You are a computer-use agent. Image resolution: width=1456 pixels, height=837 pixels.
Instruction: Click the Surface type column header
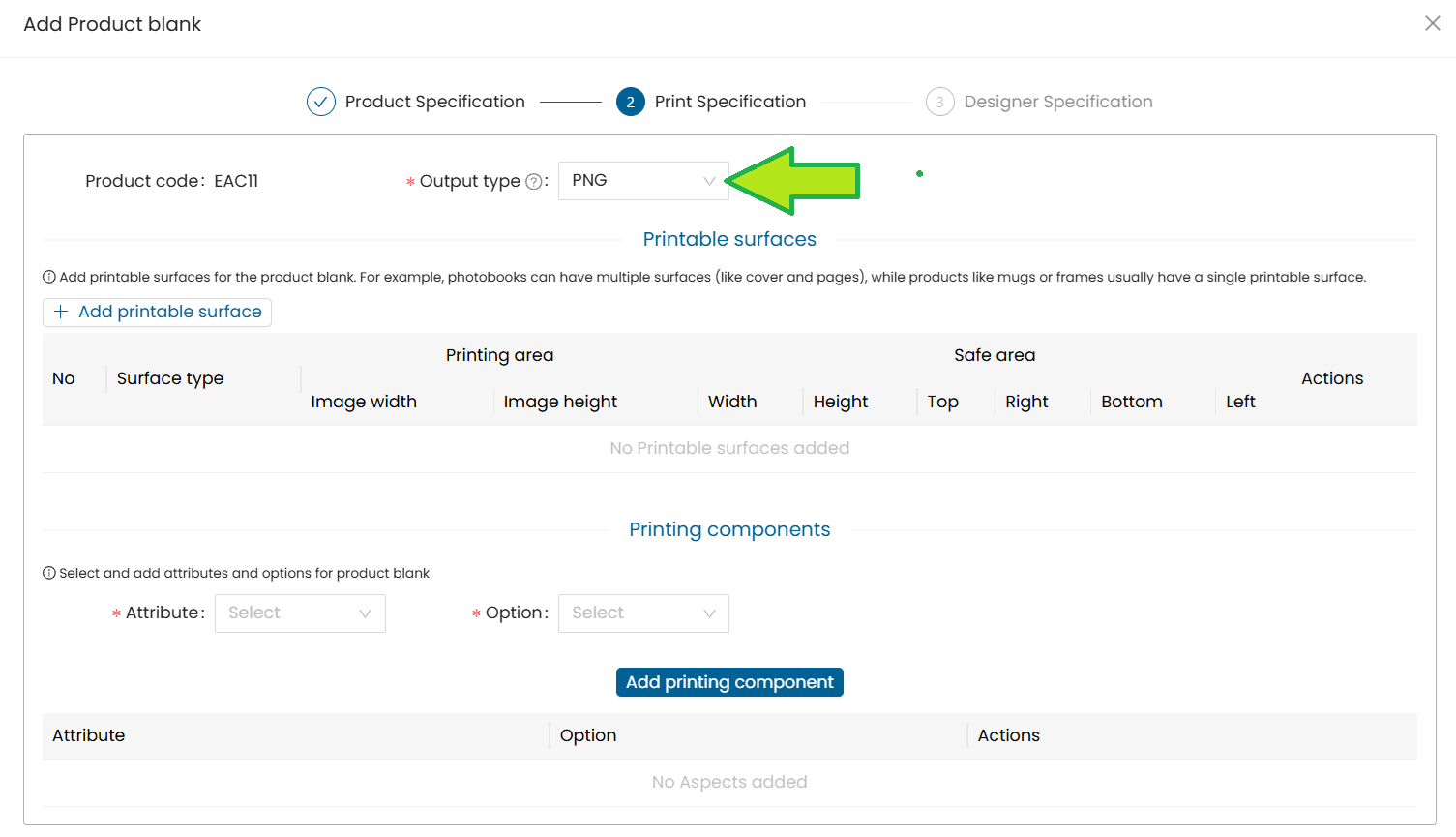click(x=170, y=378)
